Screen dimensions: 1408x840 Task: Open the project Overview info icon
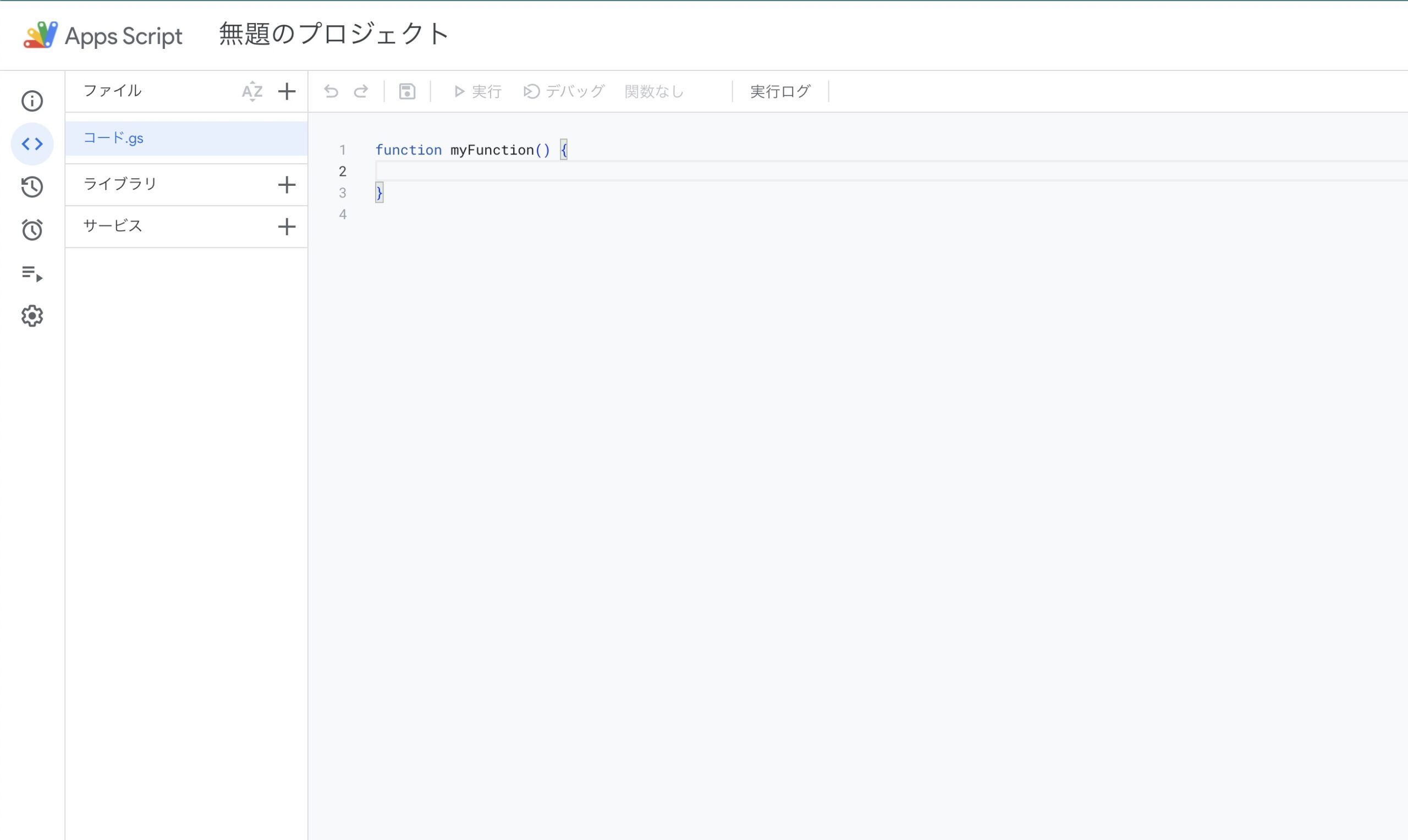click(32, 101)
